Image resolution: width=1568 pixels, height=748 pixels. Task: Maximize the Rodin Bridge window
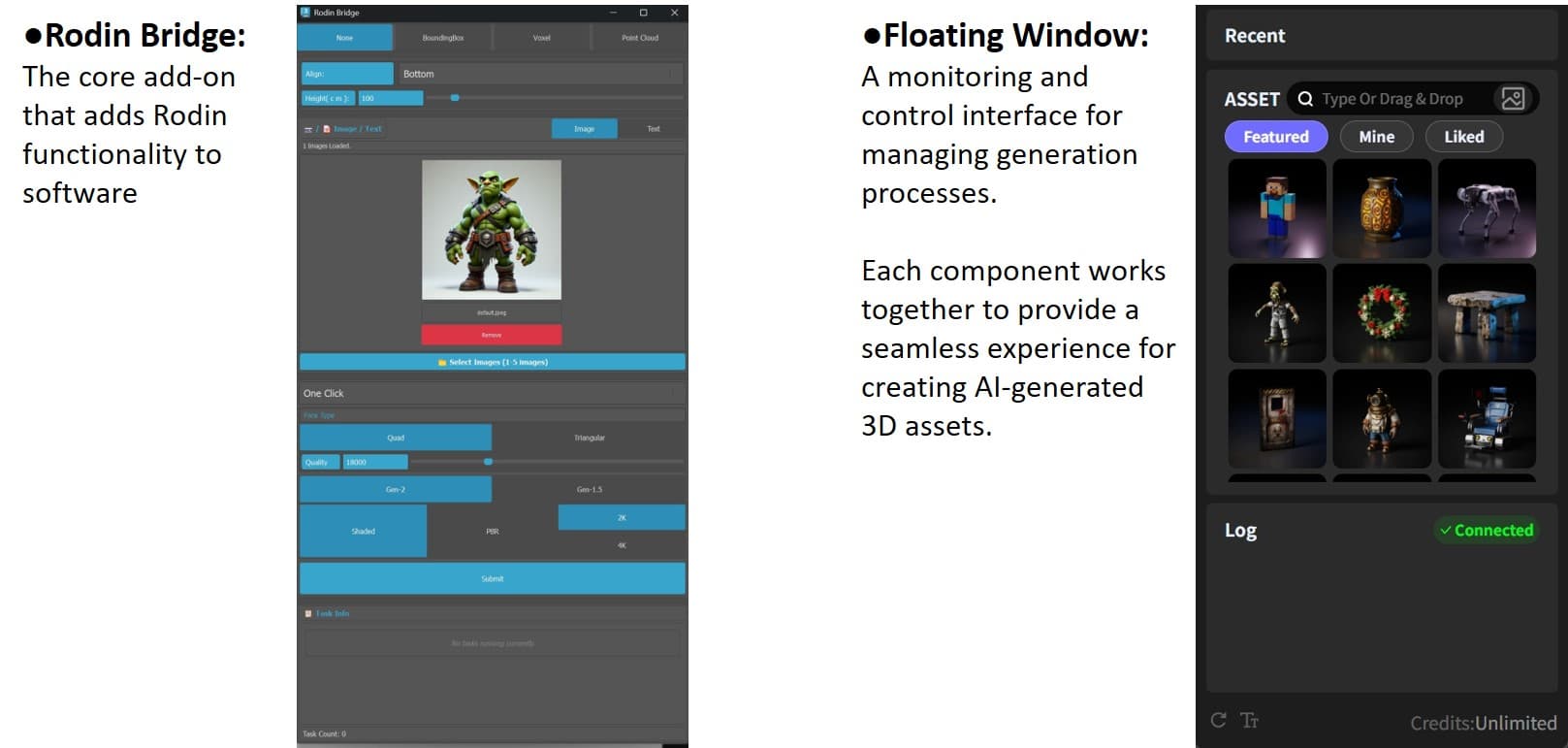tap(643, 13)
